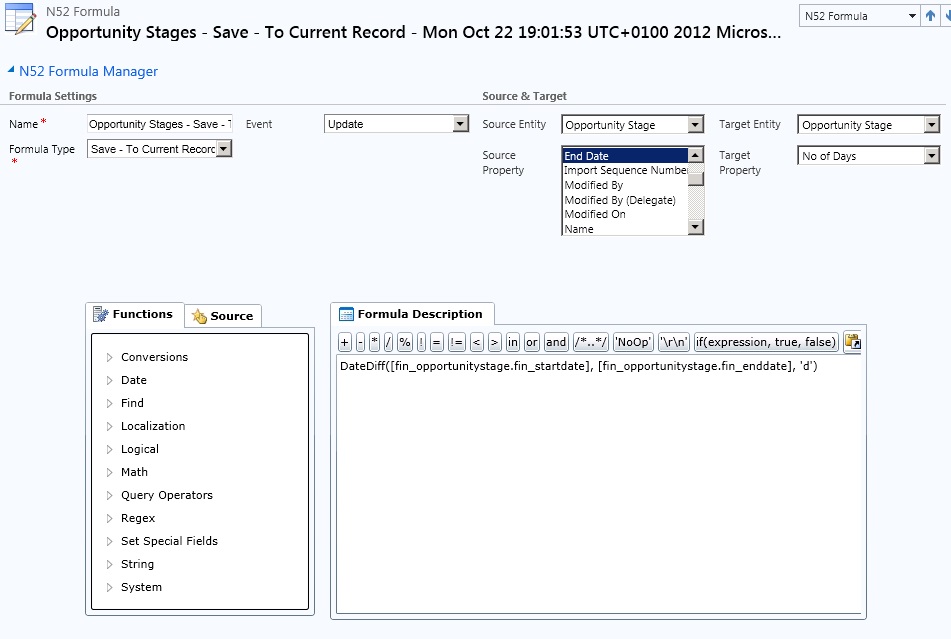Click the formula Name input field

[160, 124]
